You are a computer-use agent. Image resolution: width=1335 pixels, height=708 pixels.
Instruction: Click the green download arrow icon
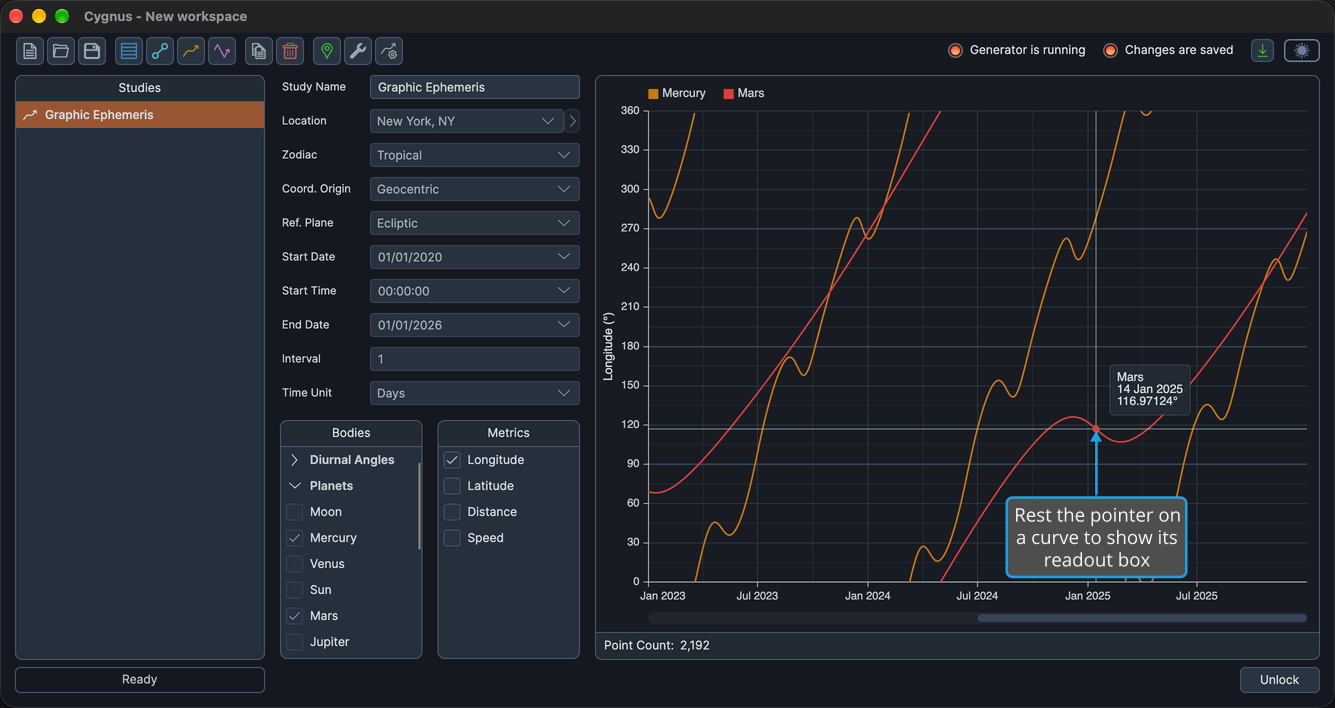click(x=1263, y=51)
